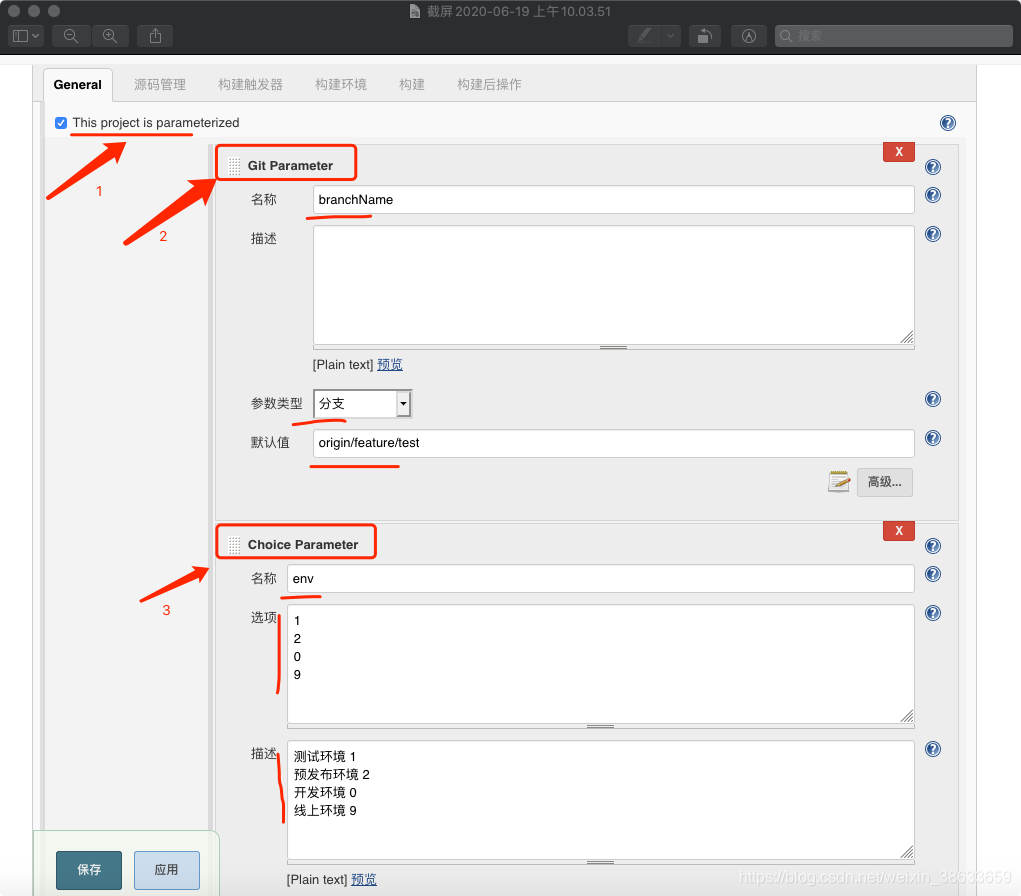Preview the Choice Parameter description
Screen dimensions: 1021x896
363,880
